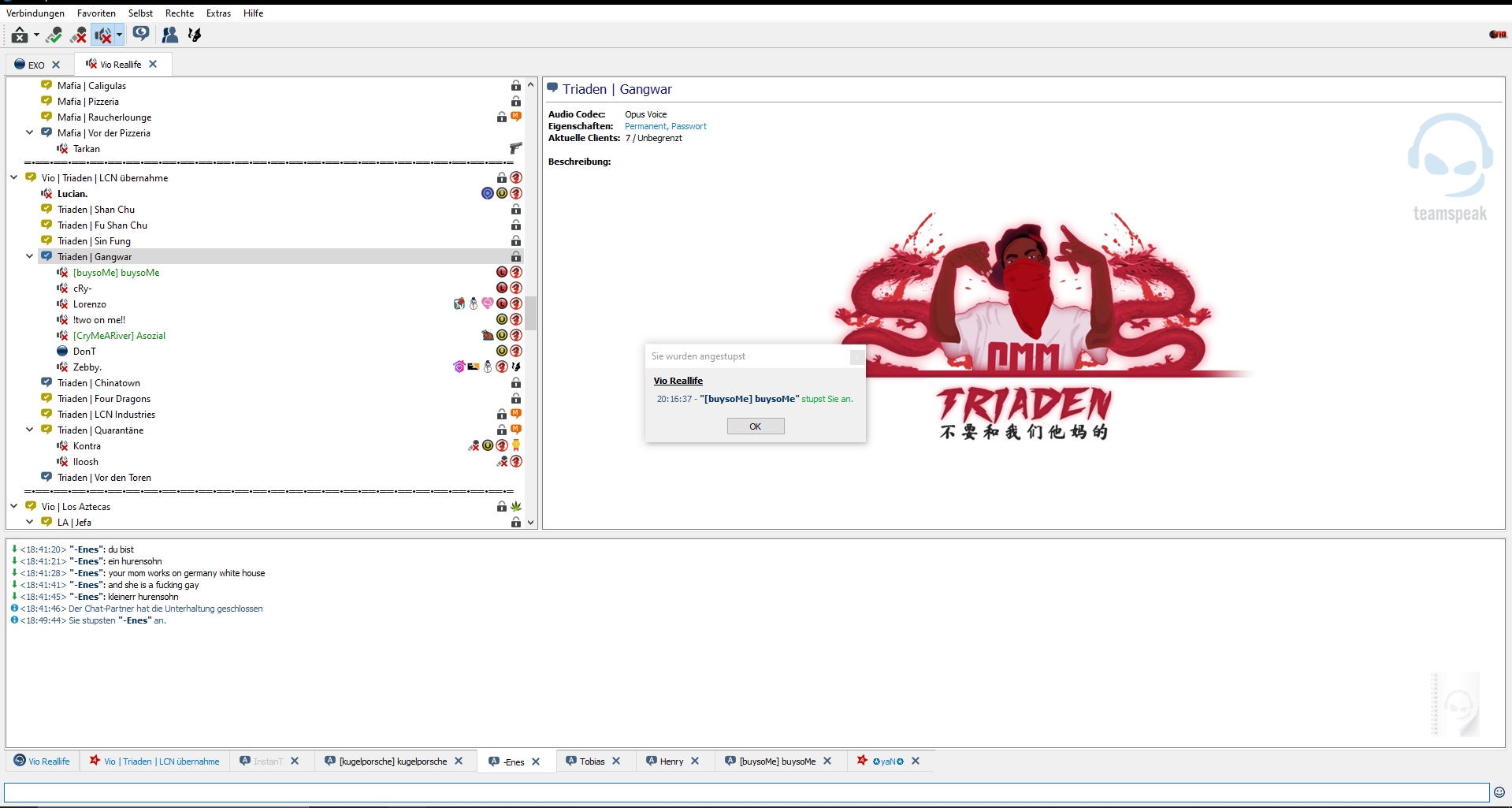Screen dimensions: 1512x808
Task: Select user [buysoMe] buysoMe in Gangwar channel
Action: 116,273
